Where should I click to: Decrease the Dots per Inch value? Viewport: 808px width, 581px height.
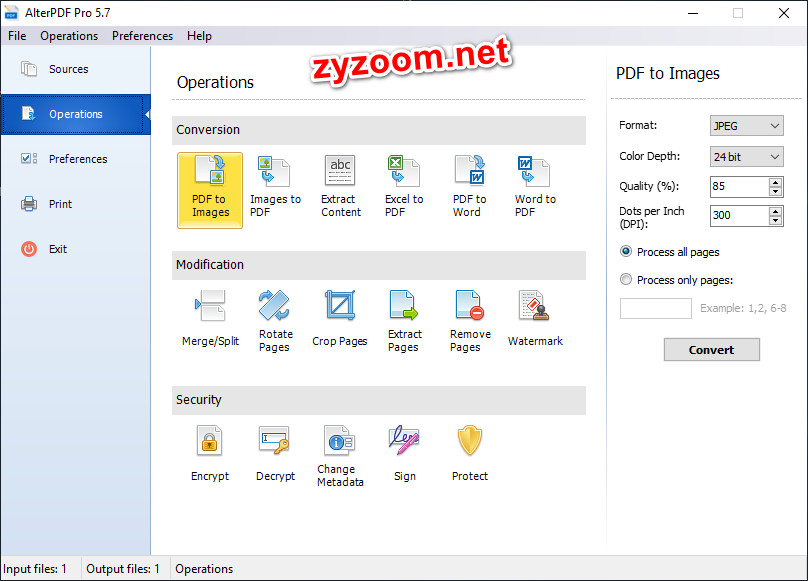pos(775,220)
